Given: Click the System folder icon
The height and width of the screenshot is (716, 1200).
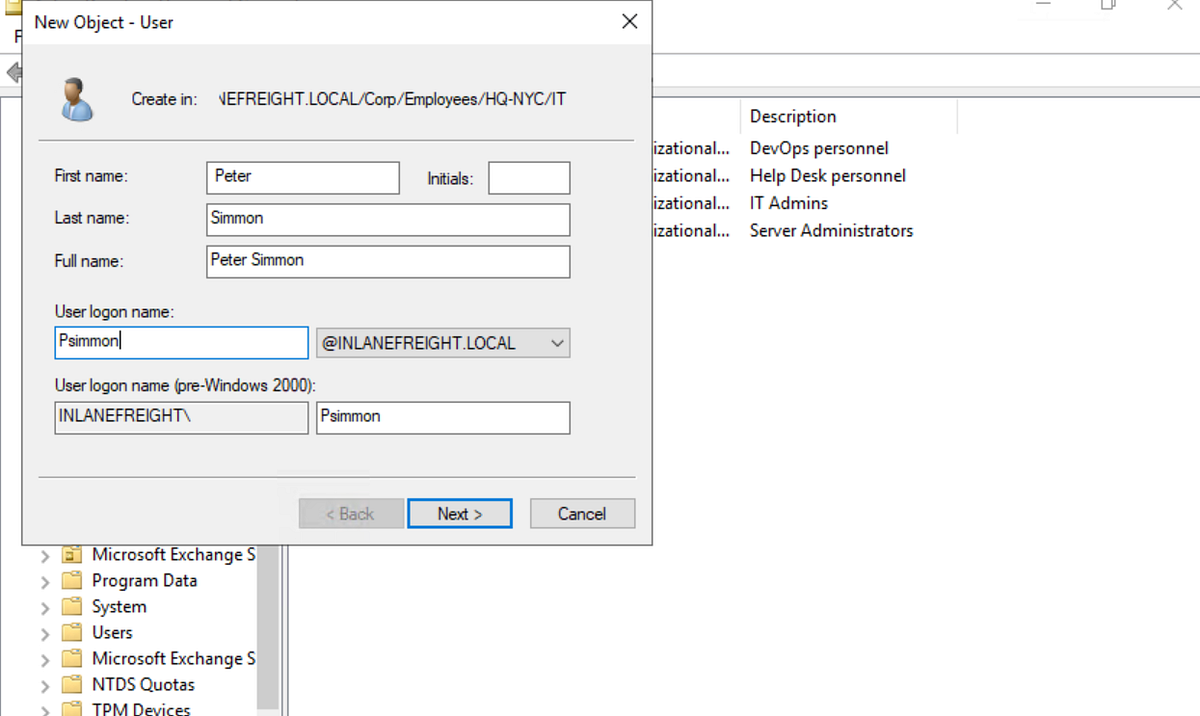Looking at the screenshot, I should (x=71, y=606).
